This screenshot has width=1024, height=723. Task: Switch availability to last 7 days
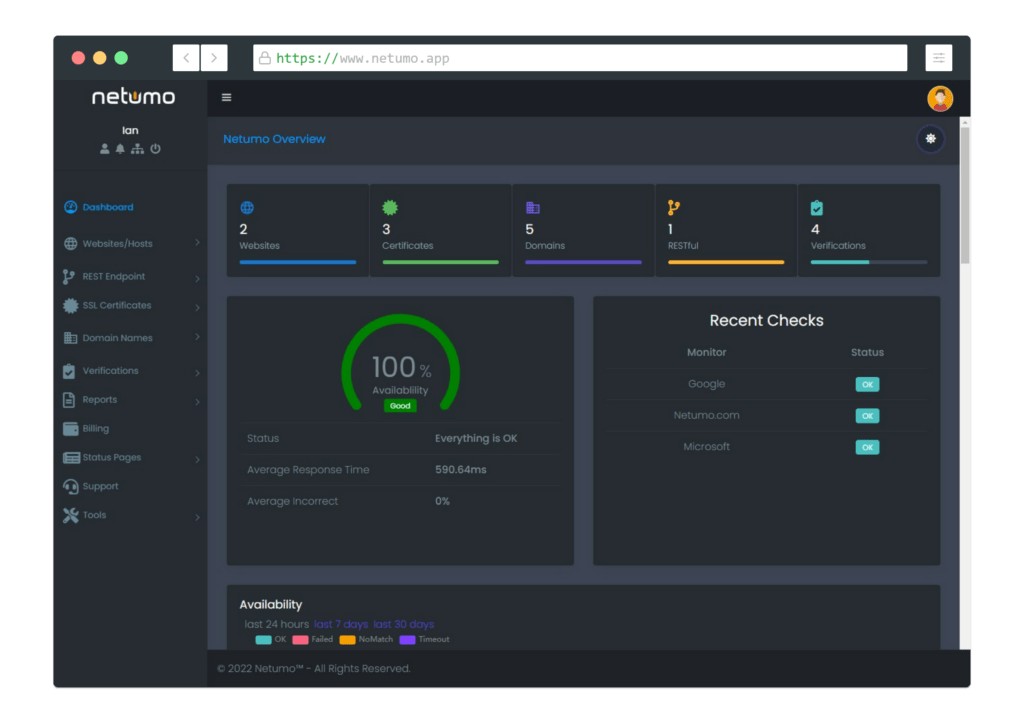pos(342,624)
